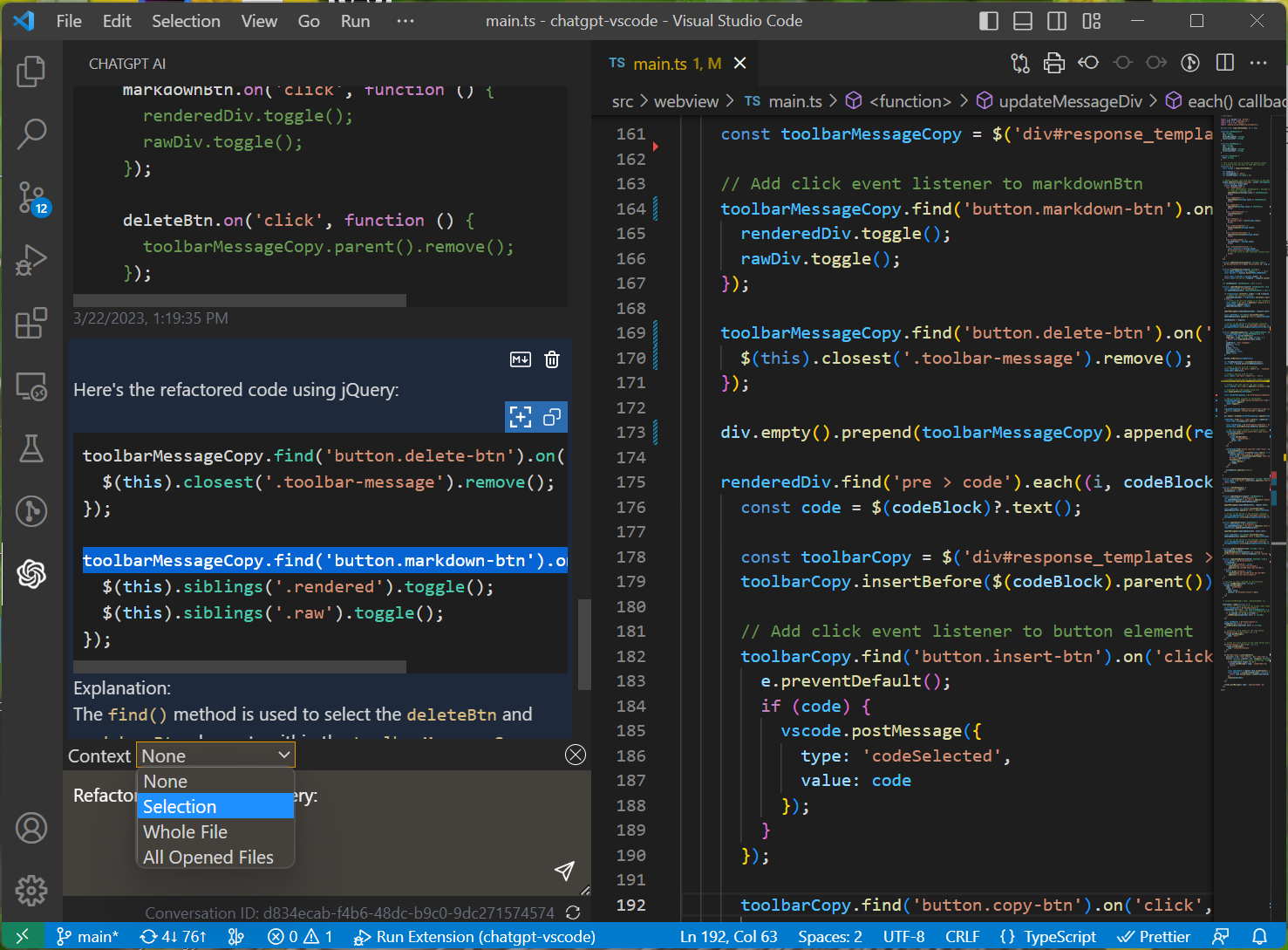Copy the jQuery code block icon
The height and width of the screenshot is (950, 1288).
(x=552, y=417)
